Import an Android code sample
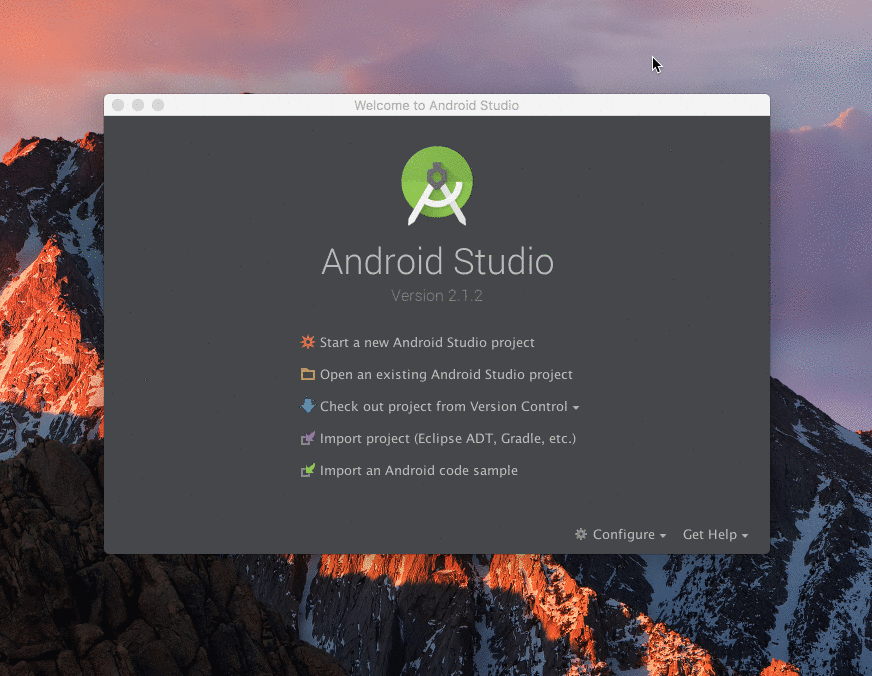This screenshot has height=676, width=872. click(418, 470)
